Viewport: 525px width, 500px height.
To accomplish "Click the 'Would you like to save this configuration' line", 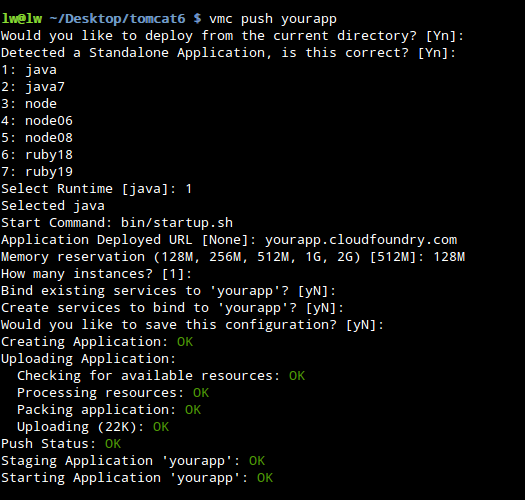I will pos(193,325).
